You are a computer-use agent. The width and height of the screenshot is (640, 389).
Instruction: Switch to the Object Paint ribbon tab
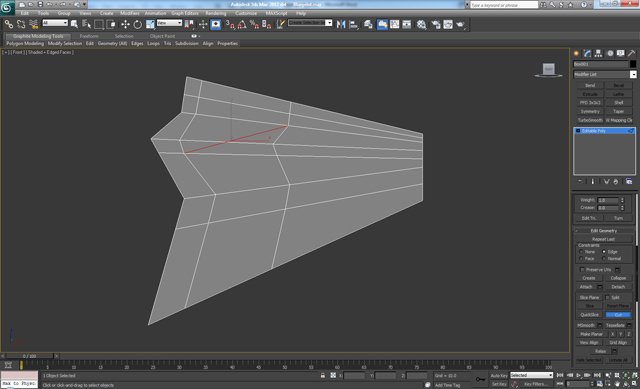point(162,36)
